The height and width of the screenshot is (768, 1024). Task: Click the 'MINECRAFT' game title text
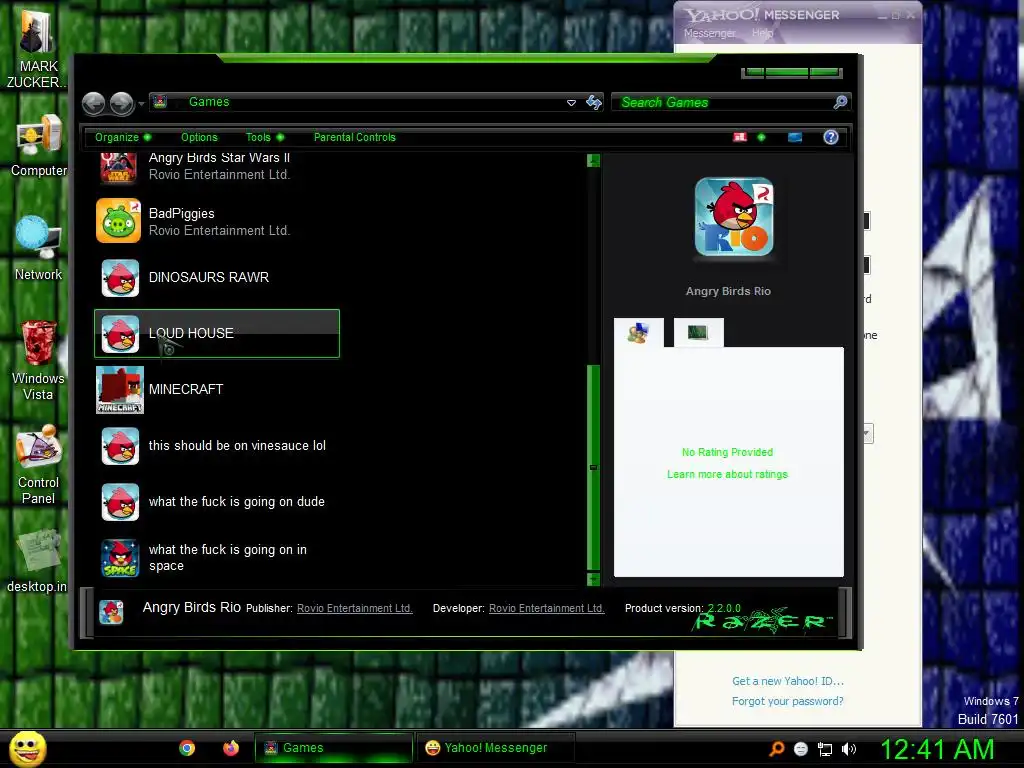[x=186, y=389]
